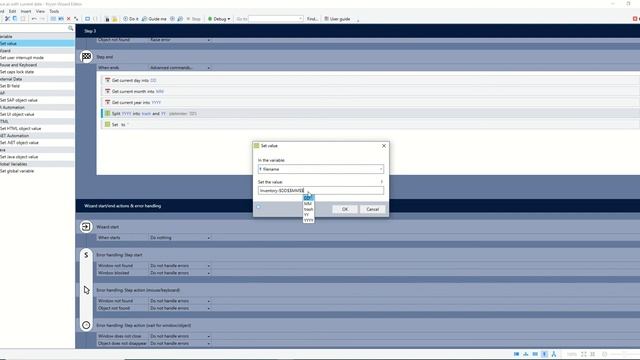This screenshot has height=360, width=640.
Task: Open the 'When starts' Do nothing dropdown
Action: pyautogui.click(x=180, y=238)
